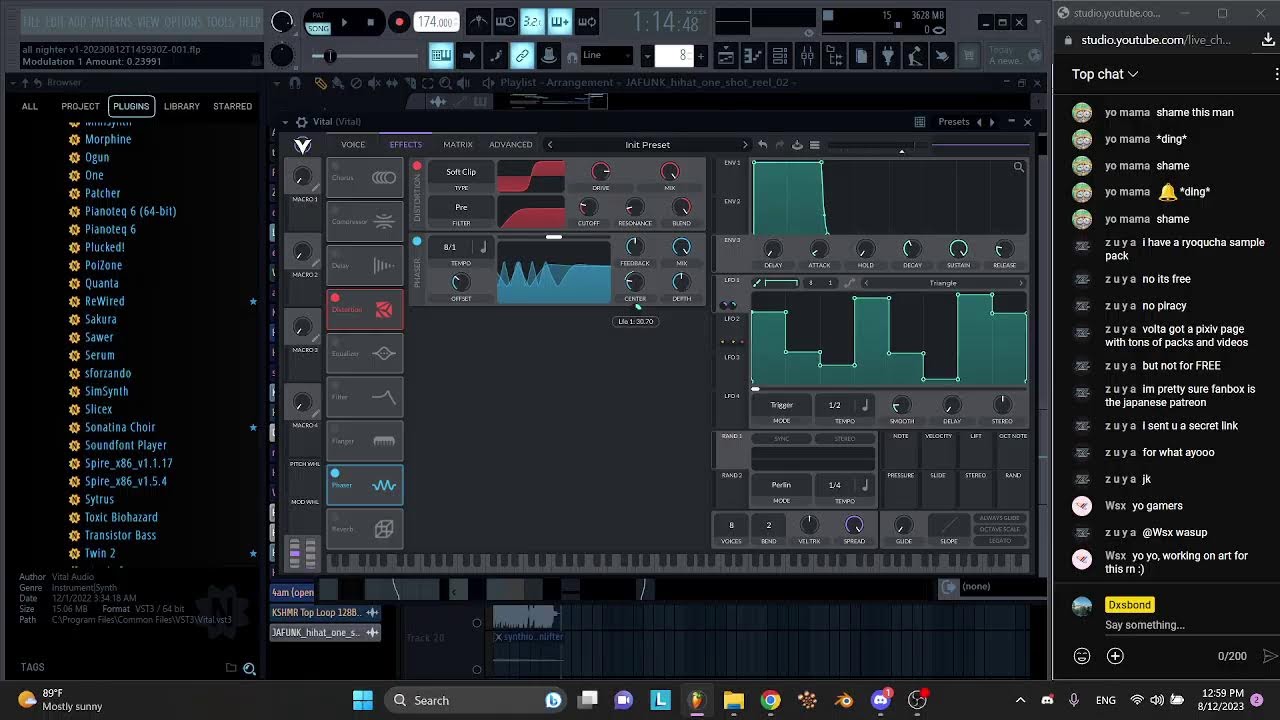Screen dimensions: 1280x720
Task: Go to next Vital preset arrow
Action: tap(744, 145)
